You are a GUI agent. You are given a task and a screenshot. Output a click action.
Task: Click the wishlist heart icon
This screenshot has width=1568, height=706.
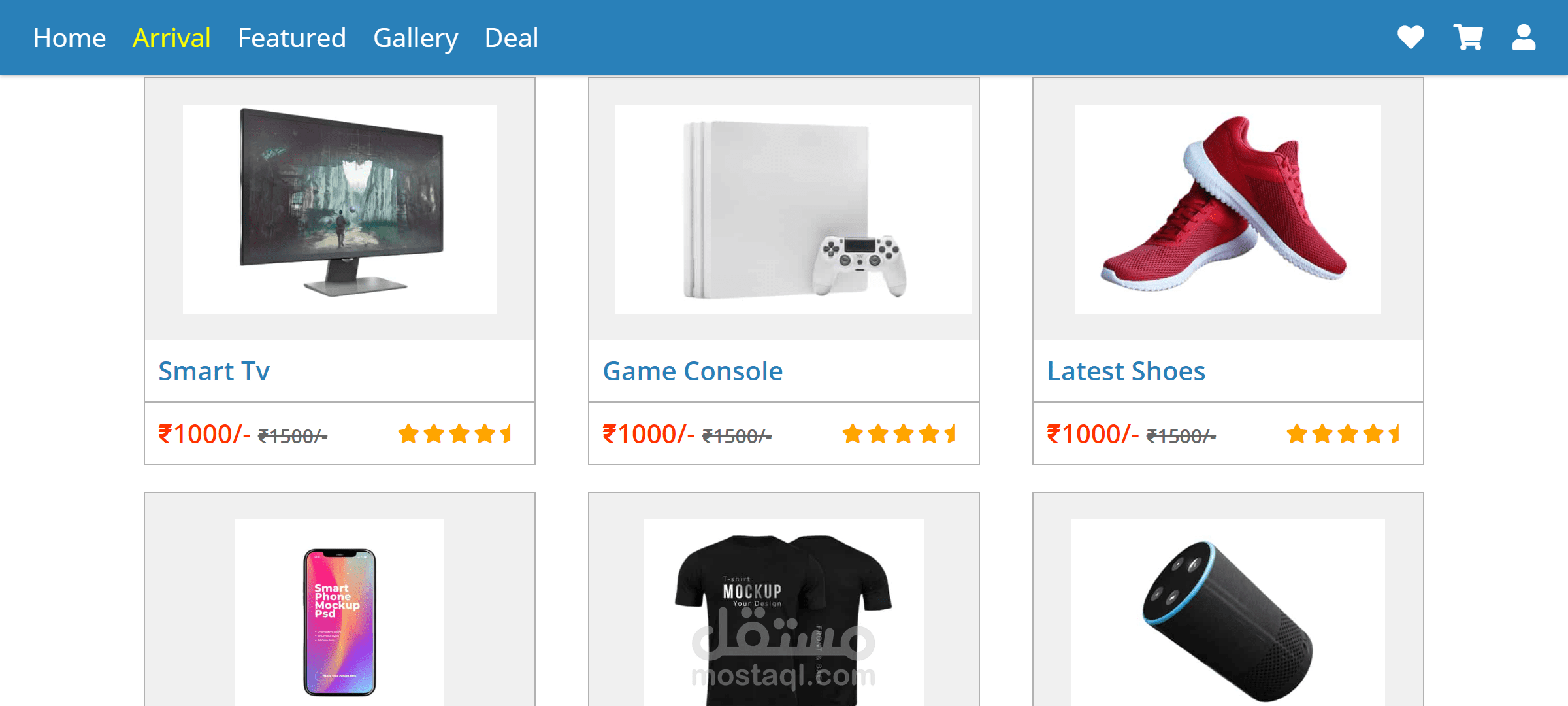1411,37
